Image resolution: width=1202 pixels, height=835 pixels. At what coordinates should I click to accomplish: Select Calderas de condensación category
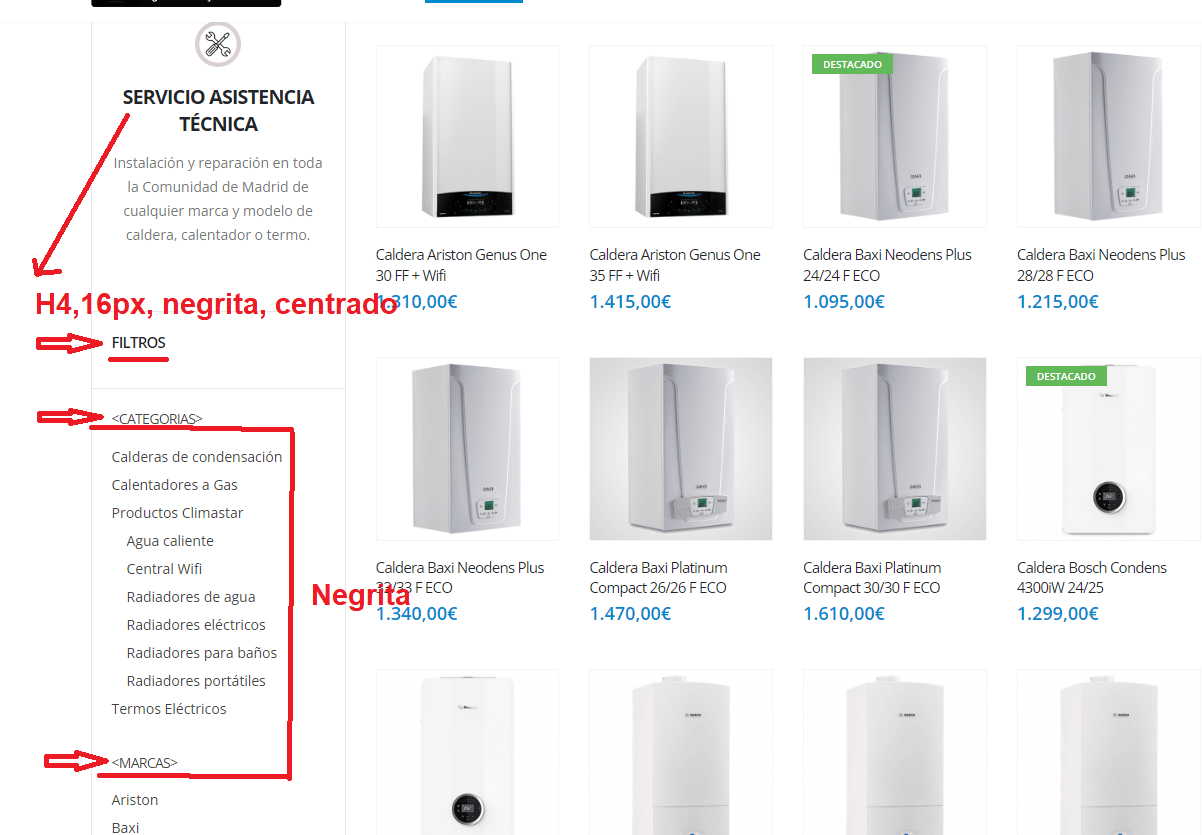pyautogui.click(x=197, y=457)
